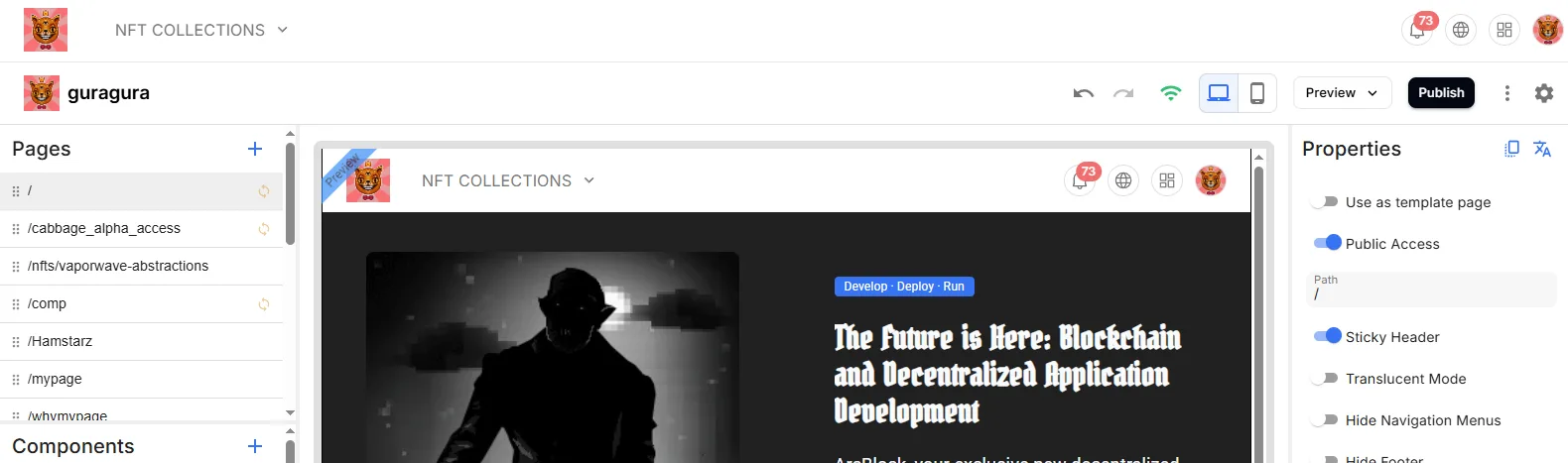Open the Preview dropdown

(1342, 93)
